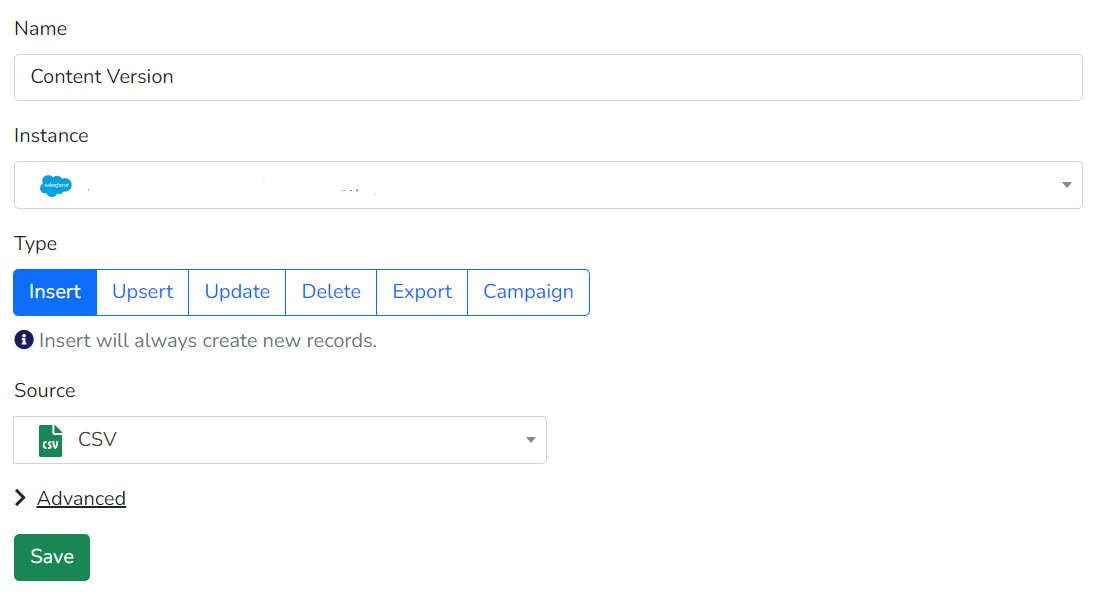
Task: Click the Salesforce instance logo icon
Action: point(55,185)
